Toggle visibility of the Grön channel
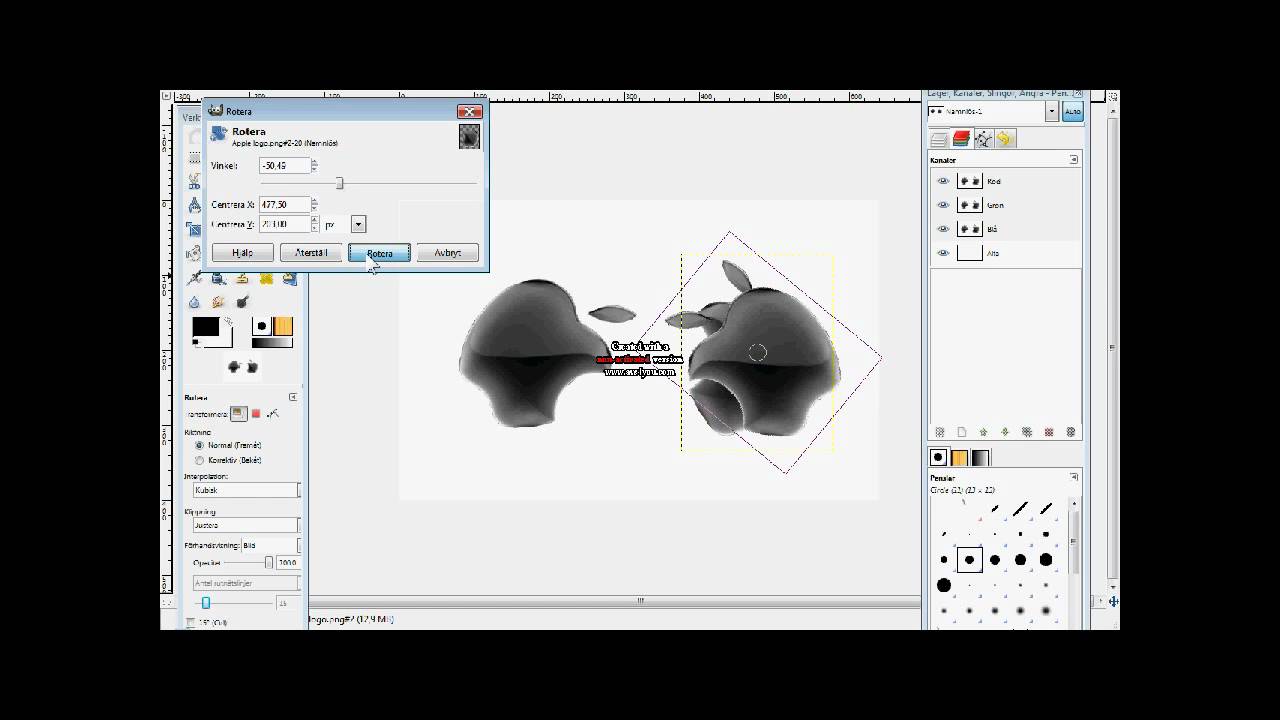Screen dimensions: 1280x720 pyautogui.click(x=942, y=205)
